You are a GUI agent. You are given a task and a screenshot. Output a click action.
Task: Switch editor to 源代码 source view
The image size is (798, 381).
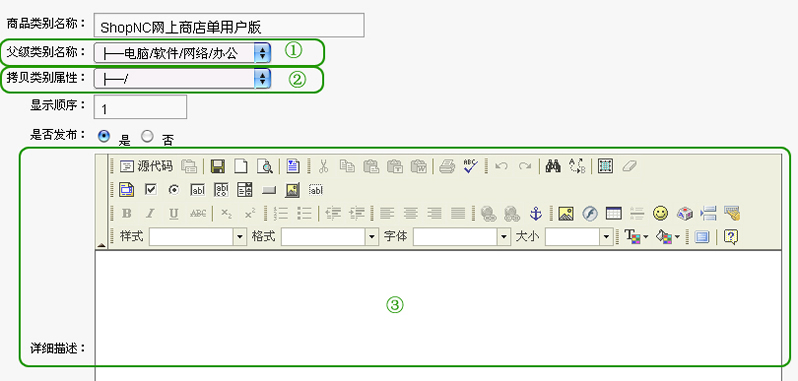point(146,166)
